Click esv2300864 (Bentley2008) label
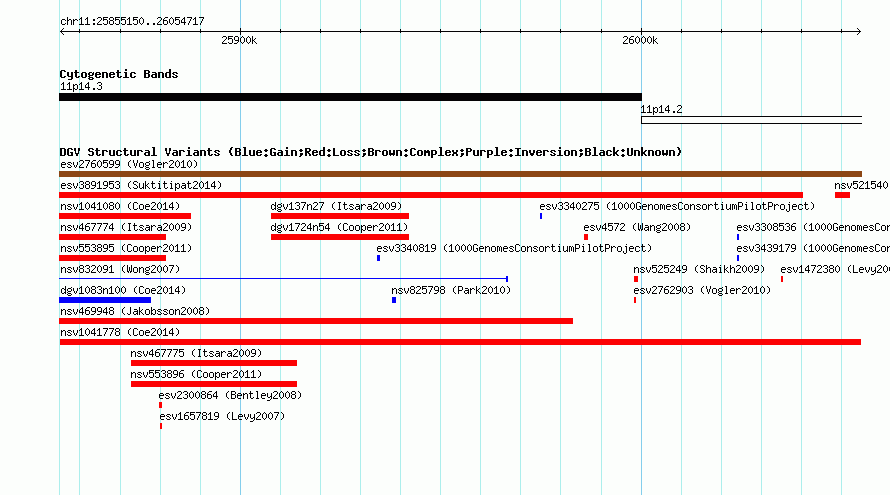The width and height of the screenshot is (890, 495). point(230,396)
